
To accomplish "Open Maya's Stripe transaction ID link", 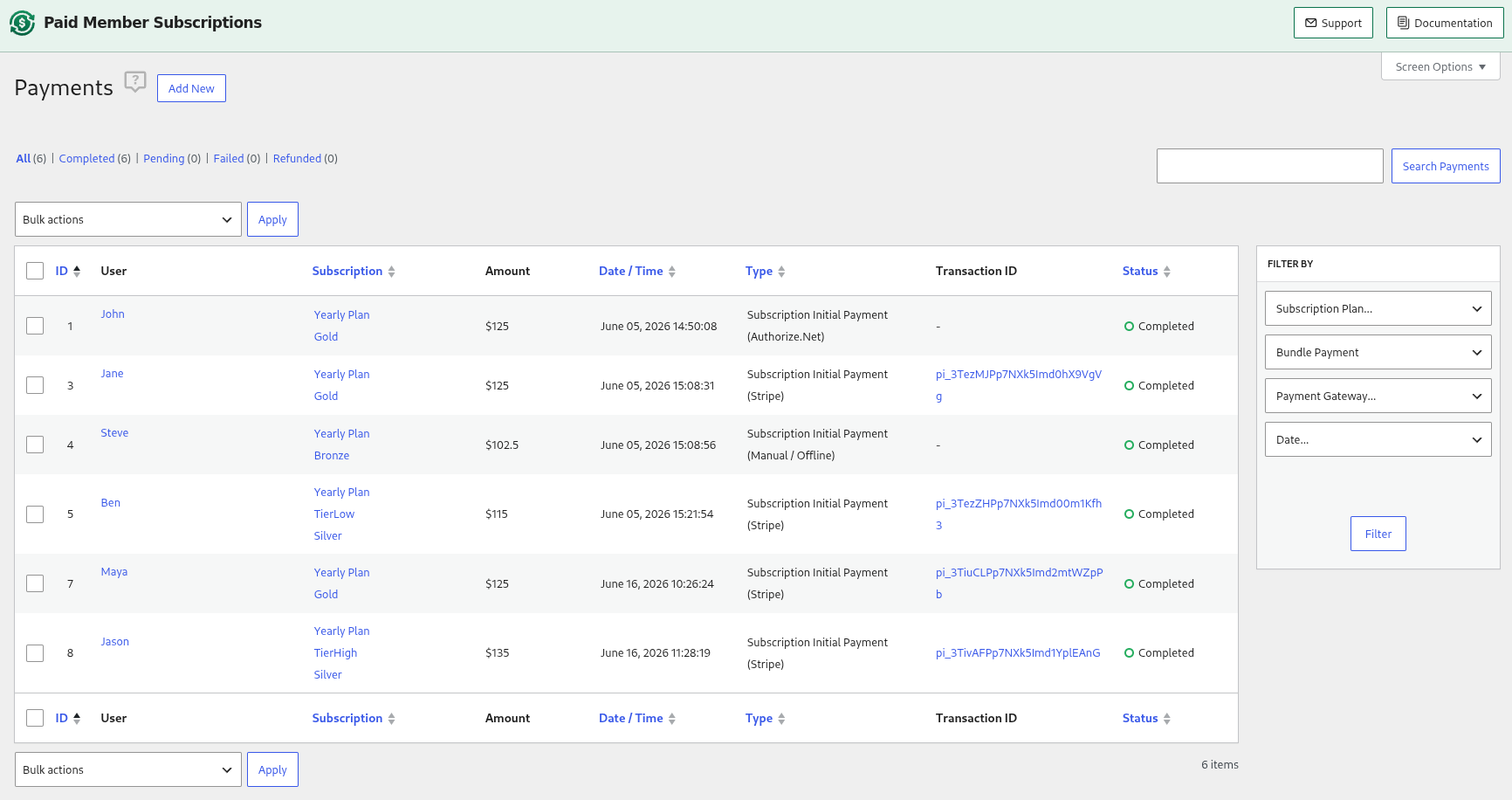I will [x=1020, y=583].
